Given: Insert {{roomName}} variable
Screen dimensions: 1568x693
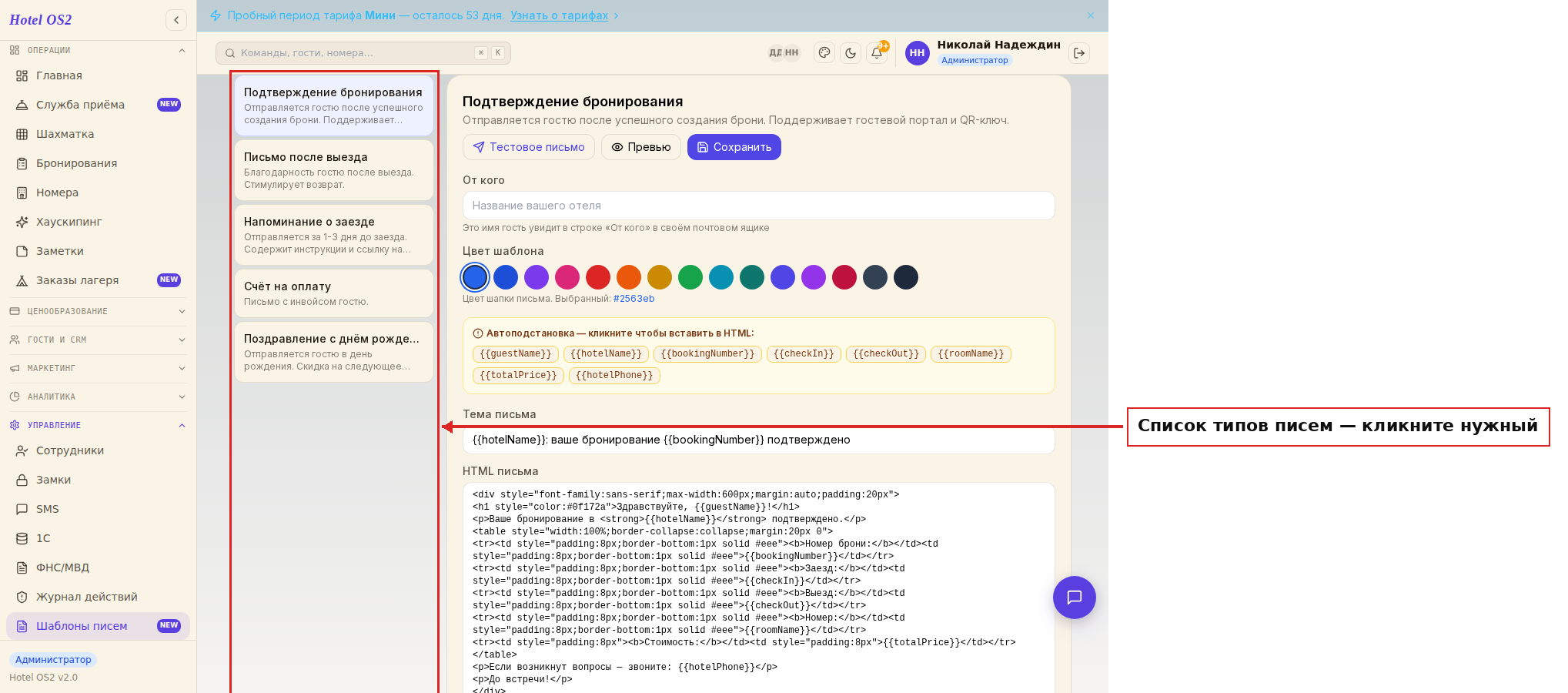Looking at the screenshot, I should (971, 354).
